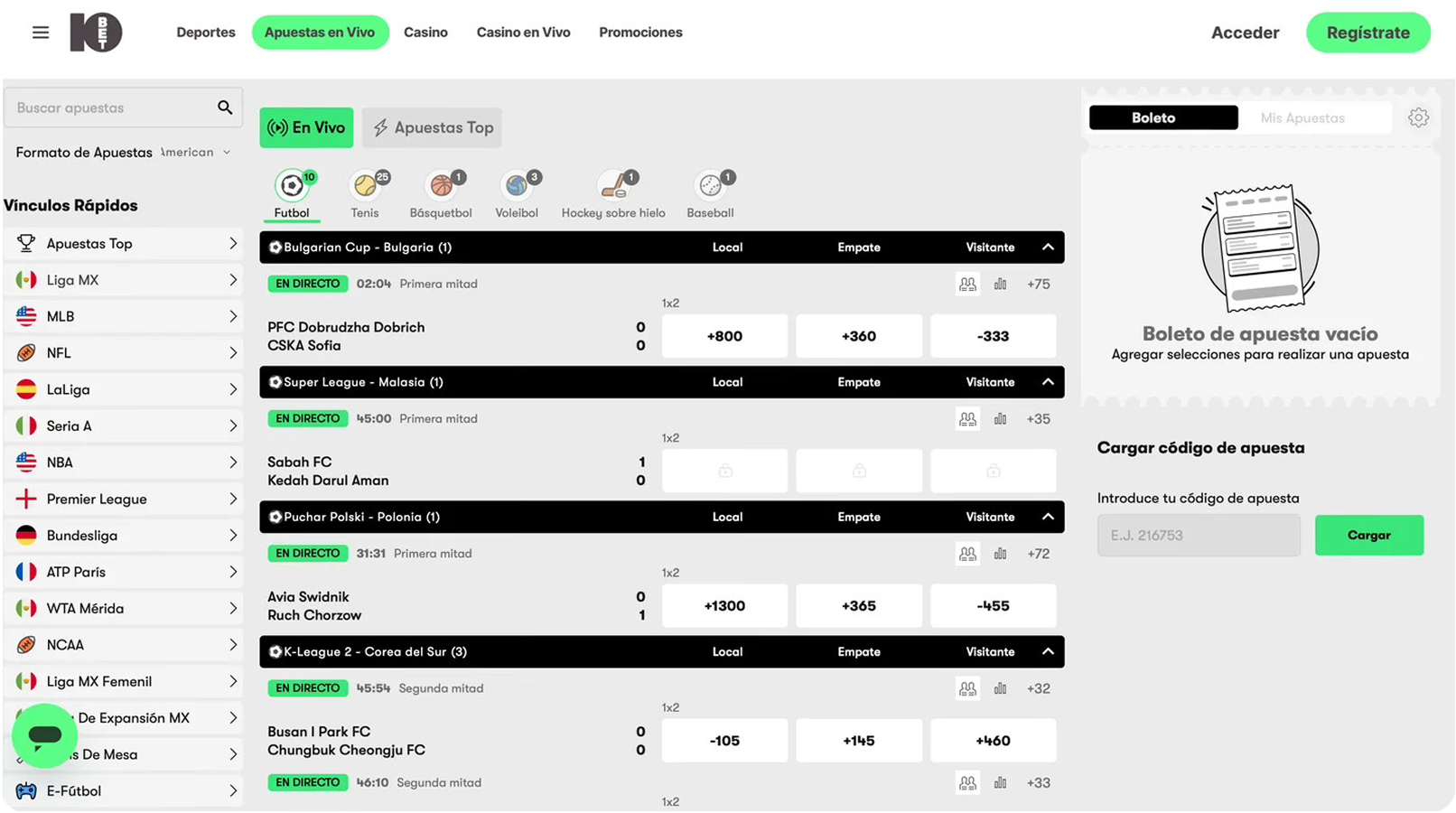Open statistics icon for Avia Swidnik match
1456x813 pixels.
[1000, 553]
